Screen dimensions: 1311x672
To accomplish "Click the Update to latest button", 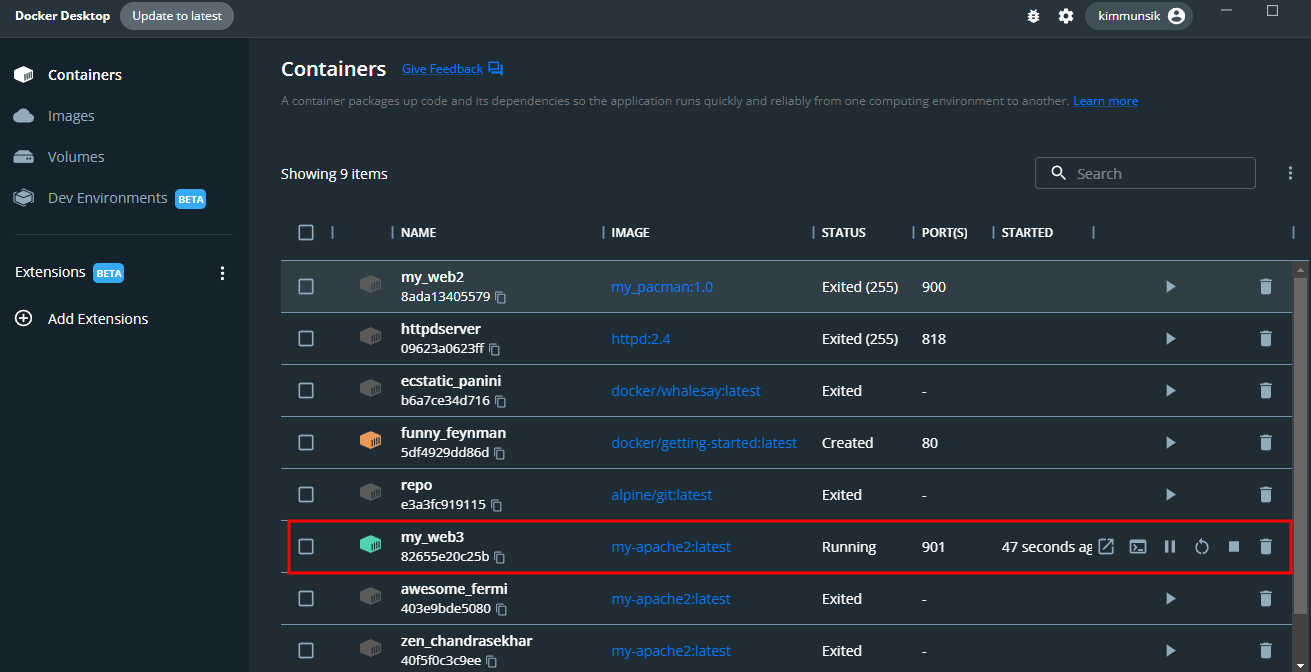I will coord(177,16).
